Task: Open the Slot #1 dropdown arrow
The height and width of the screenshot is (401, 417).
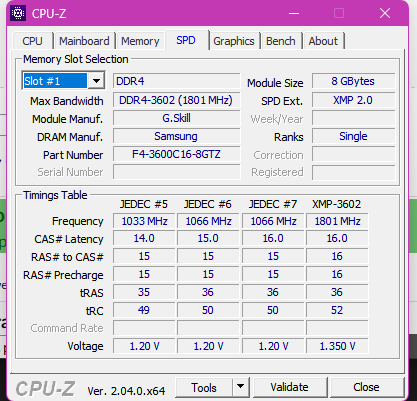Action: click(x=96, y=81)
